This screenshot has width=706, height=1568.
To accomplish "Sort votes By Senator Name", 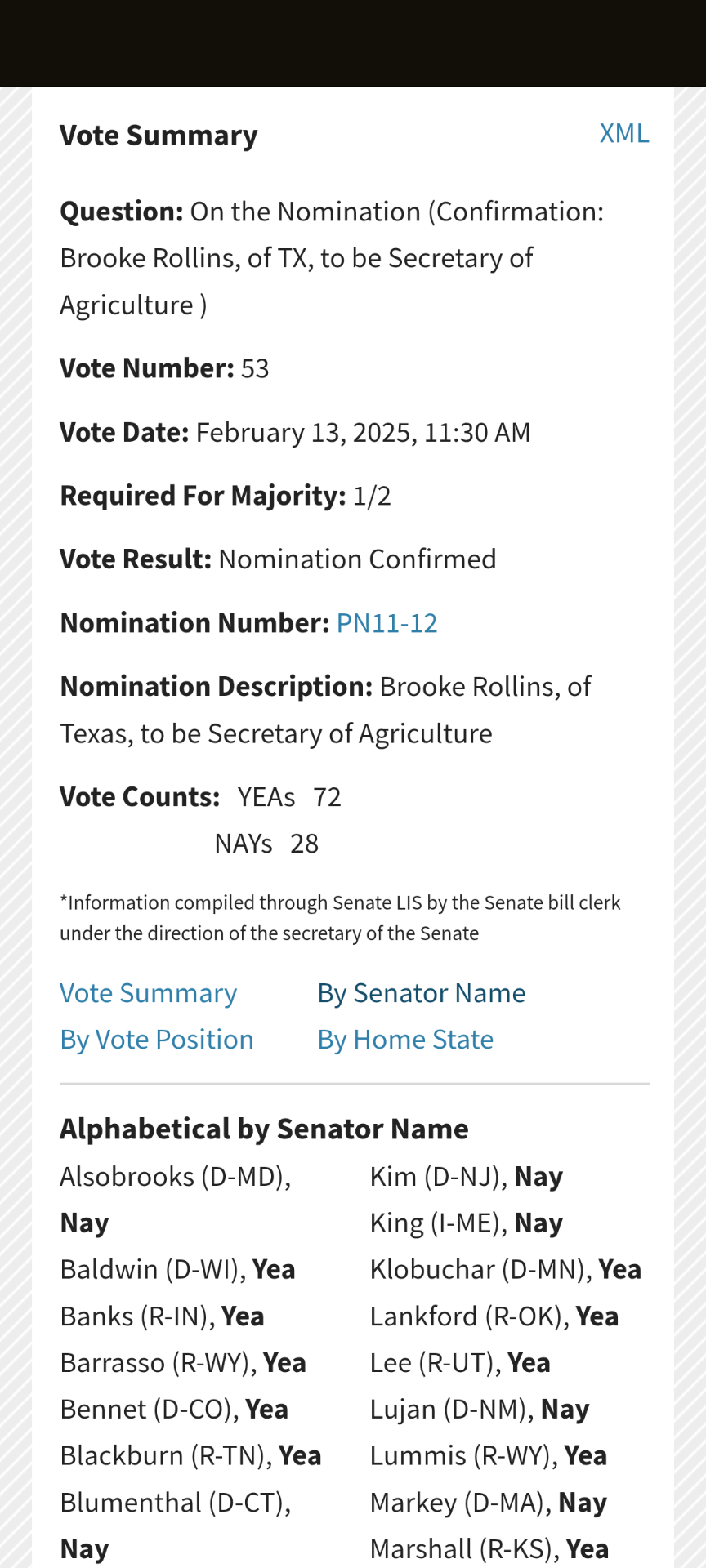I will (x=421, y=993).
